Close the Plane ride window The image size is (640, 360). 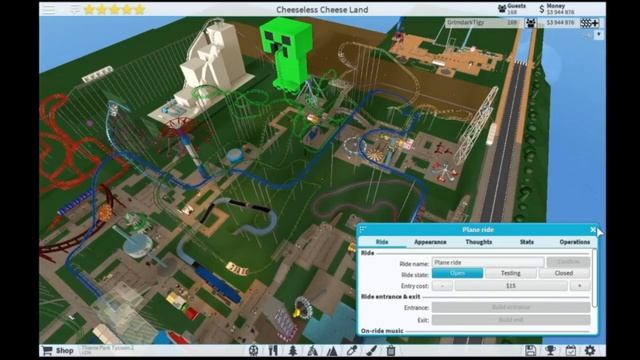click(x=593, y=230)
